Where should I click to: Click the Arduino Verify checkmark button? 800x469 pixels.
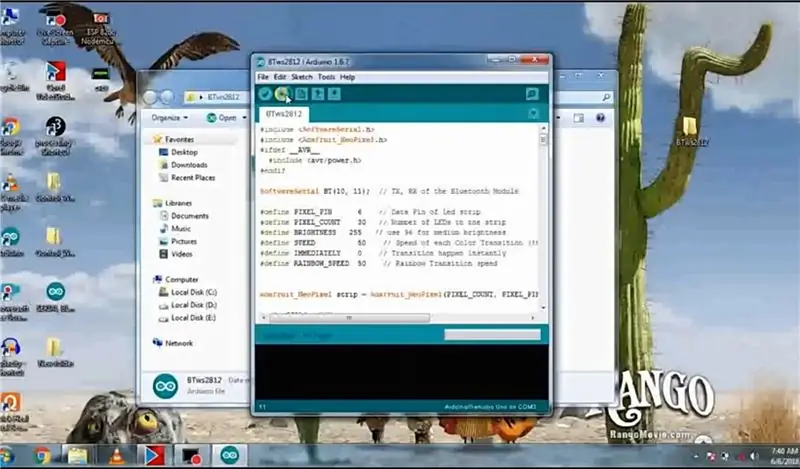click(x=265, y=94)
